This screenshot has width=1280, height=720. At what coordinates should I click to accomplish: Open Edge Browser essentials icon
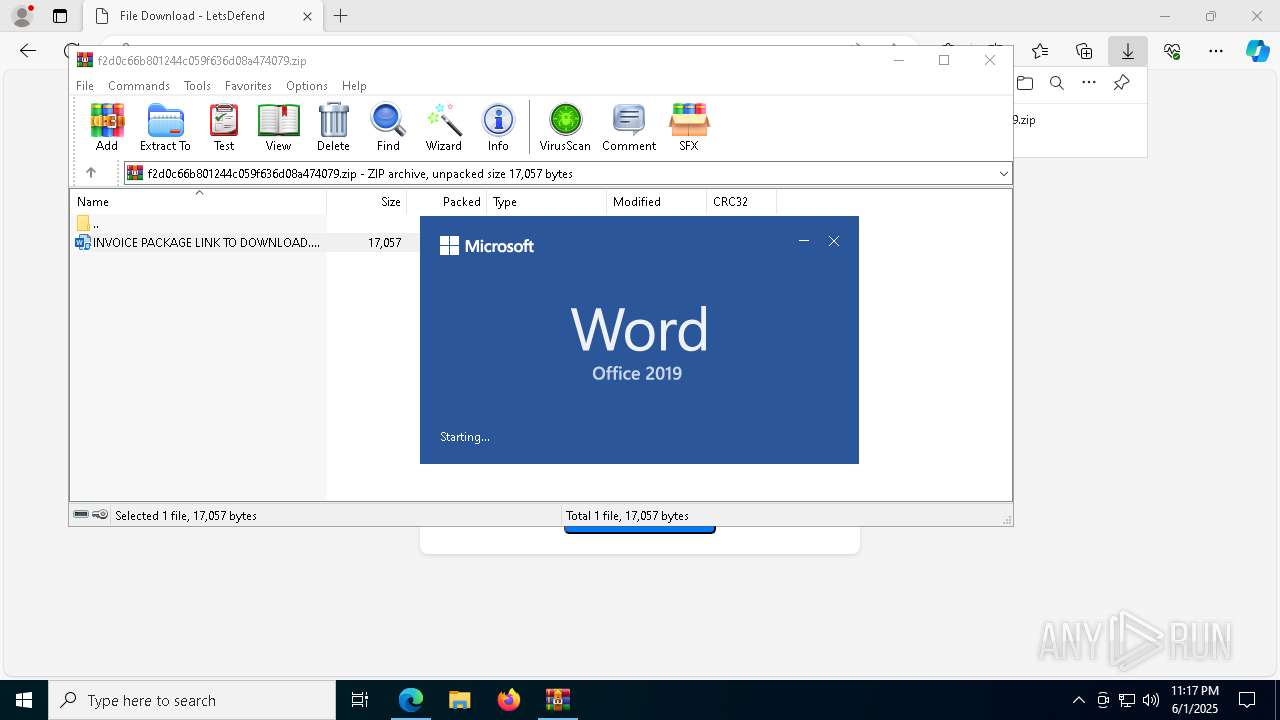1172,51
